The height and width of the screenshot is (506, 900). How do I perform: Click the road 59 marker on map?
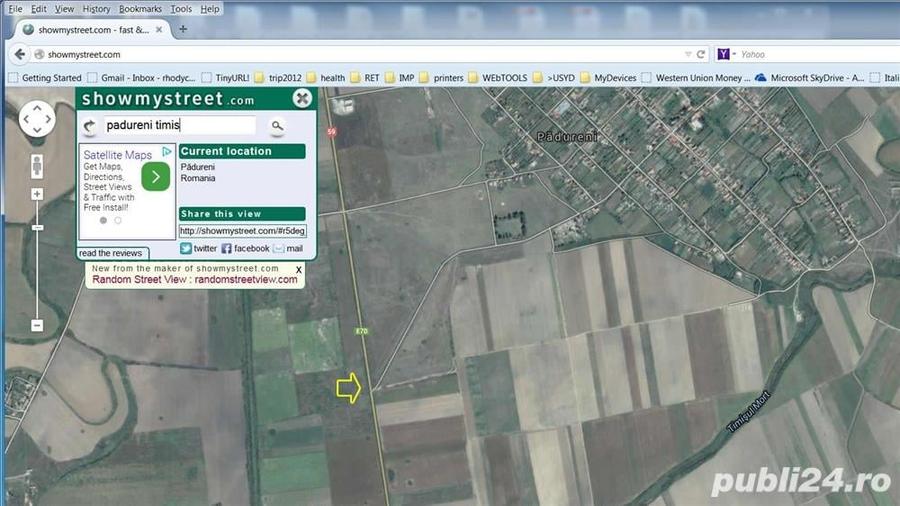pyautogui.click(x=332, y=131)
